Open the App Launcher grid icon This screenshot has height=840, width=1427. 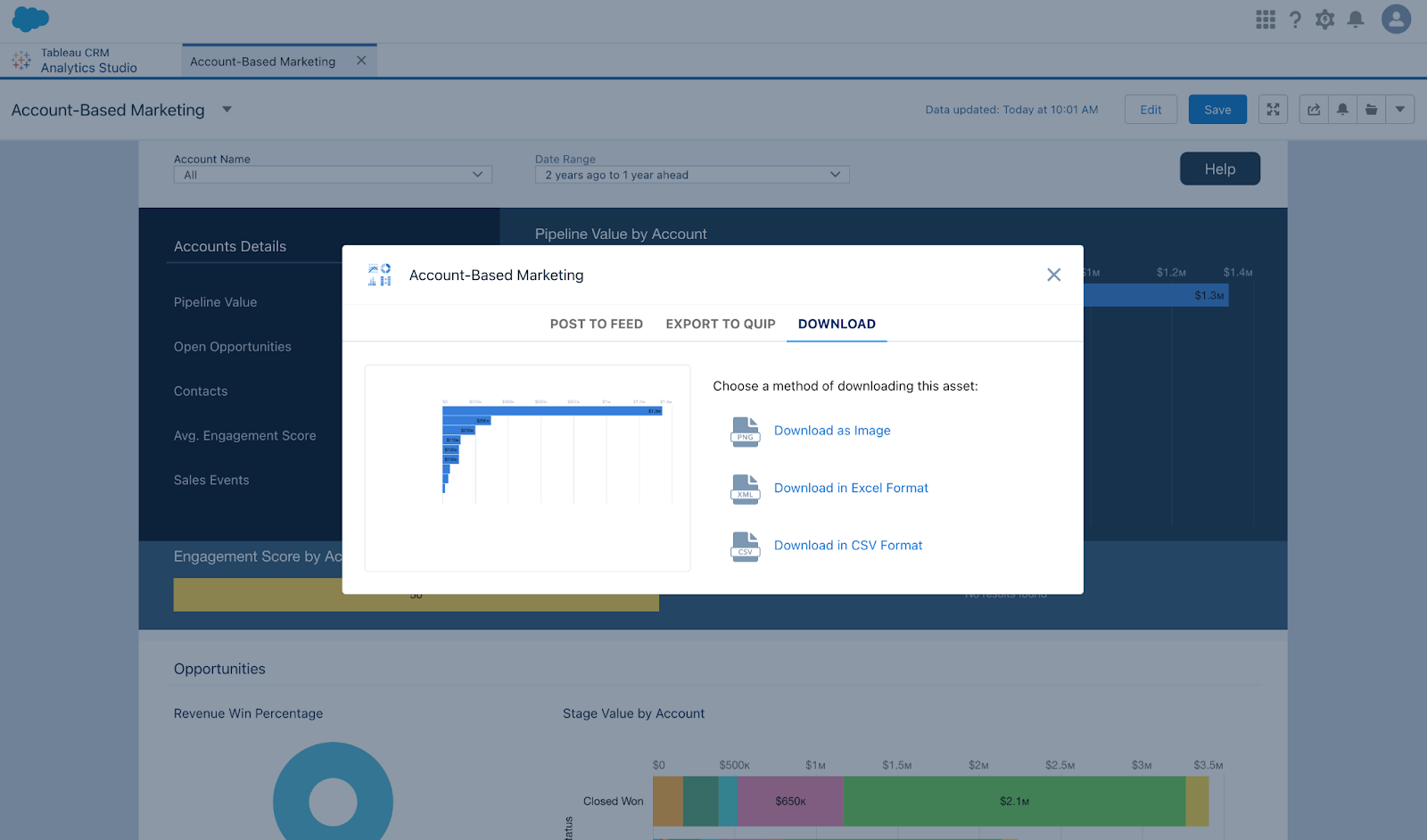pos(1265,20)
